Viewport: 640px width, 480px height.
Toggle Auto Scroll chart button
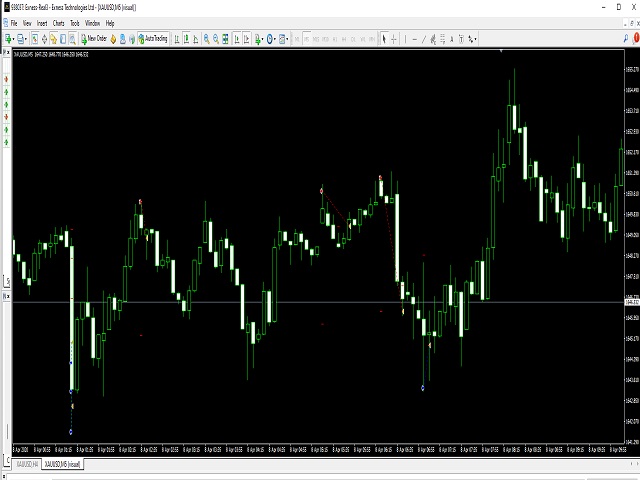coord(237,39)
